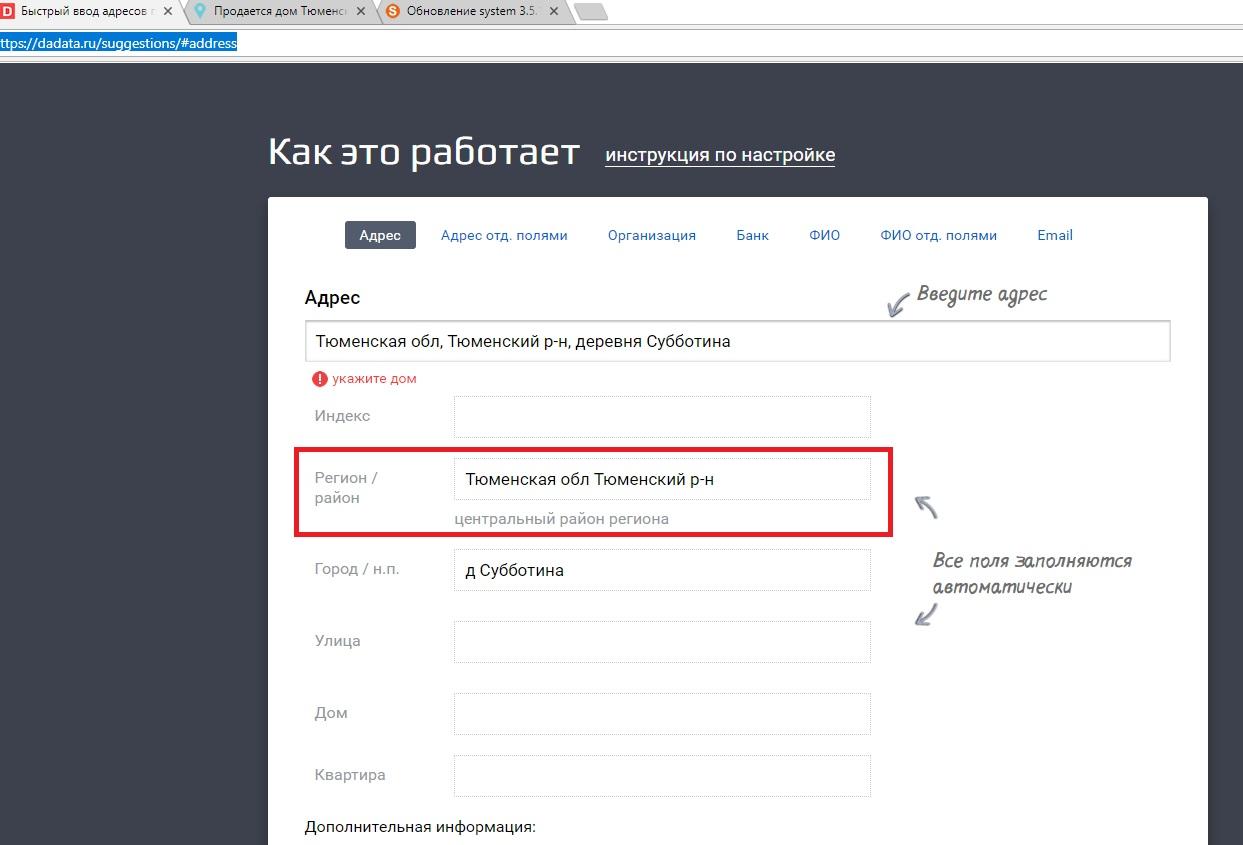
Task: Focus the 'Квартира' input field
Action: click(661, 775)
